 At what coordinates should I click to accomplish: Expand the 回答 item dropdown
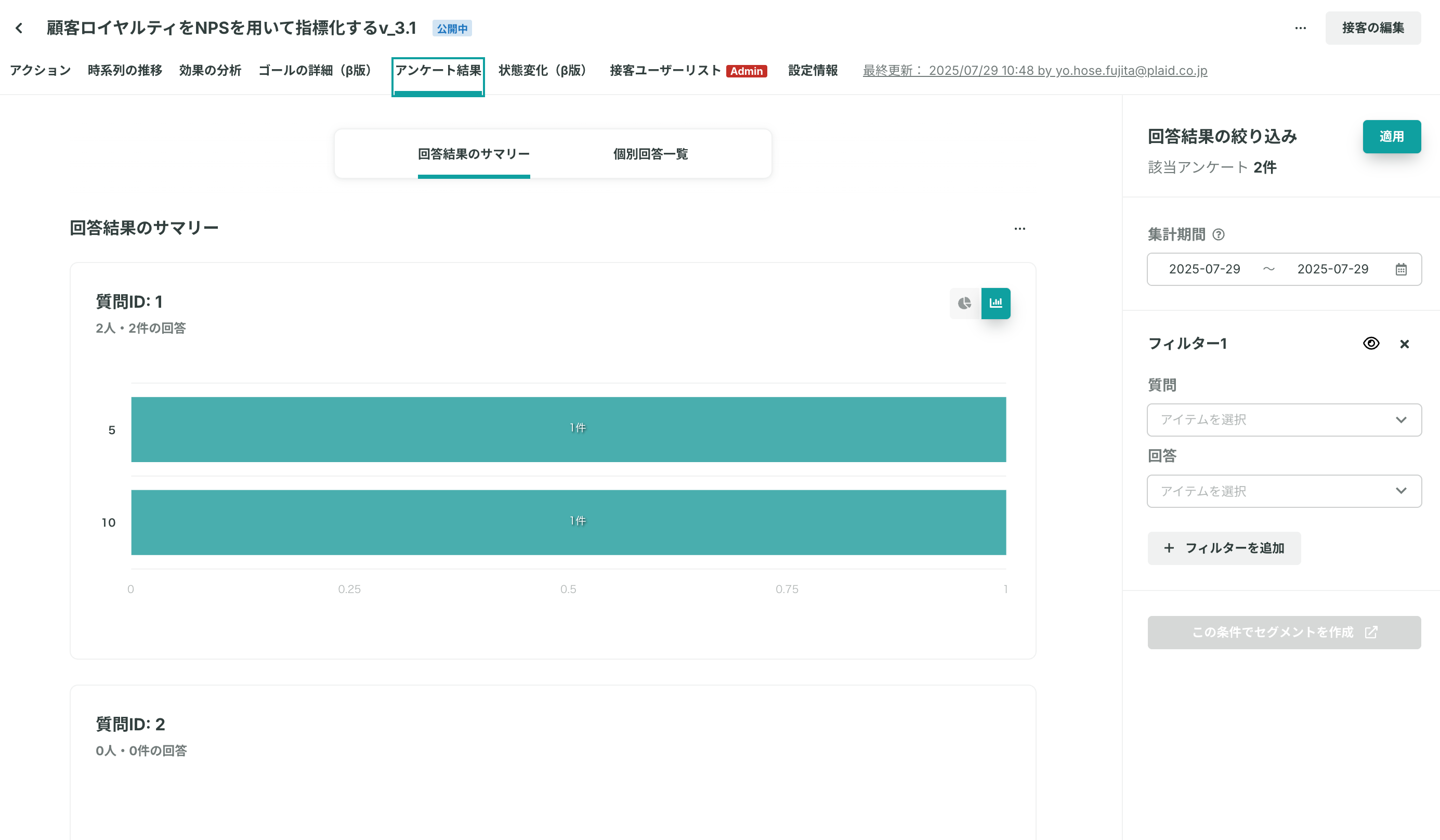tap(1284, 491)
